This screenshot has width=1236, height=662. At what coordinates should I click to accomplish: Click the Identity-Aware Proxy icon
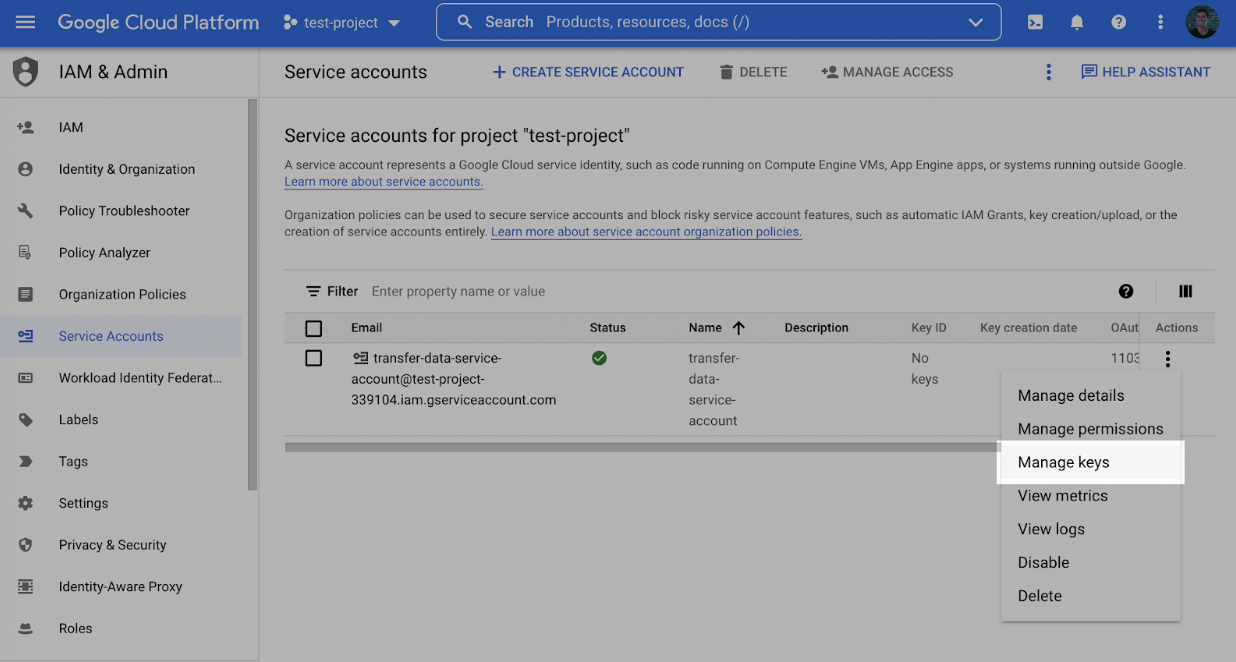26,587
